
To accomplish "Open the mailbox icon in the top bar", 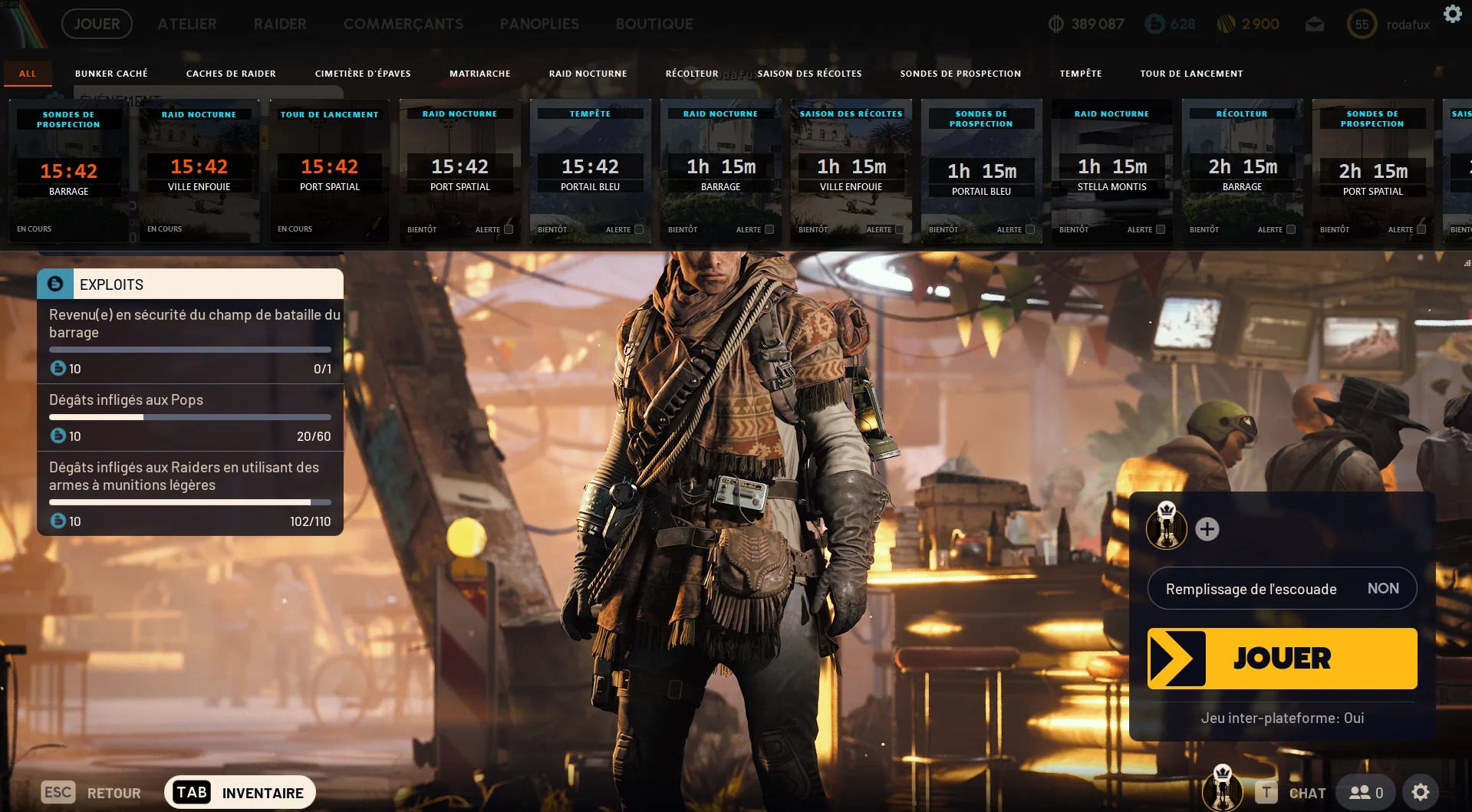I will [1314, 24].
